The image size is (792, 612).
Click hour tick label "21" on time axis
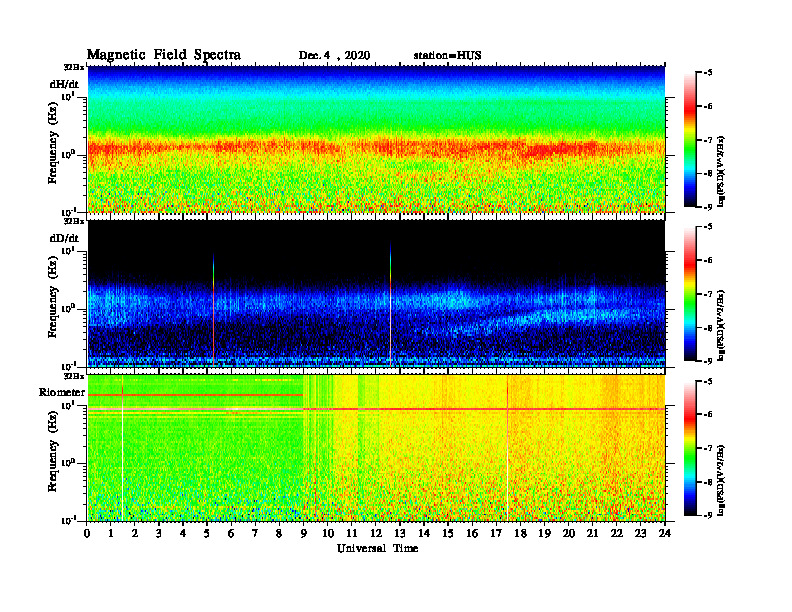pyautogui.click(x=592, y=534)
